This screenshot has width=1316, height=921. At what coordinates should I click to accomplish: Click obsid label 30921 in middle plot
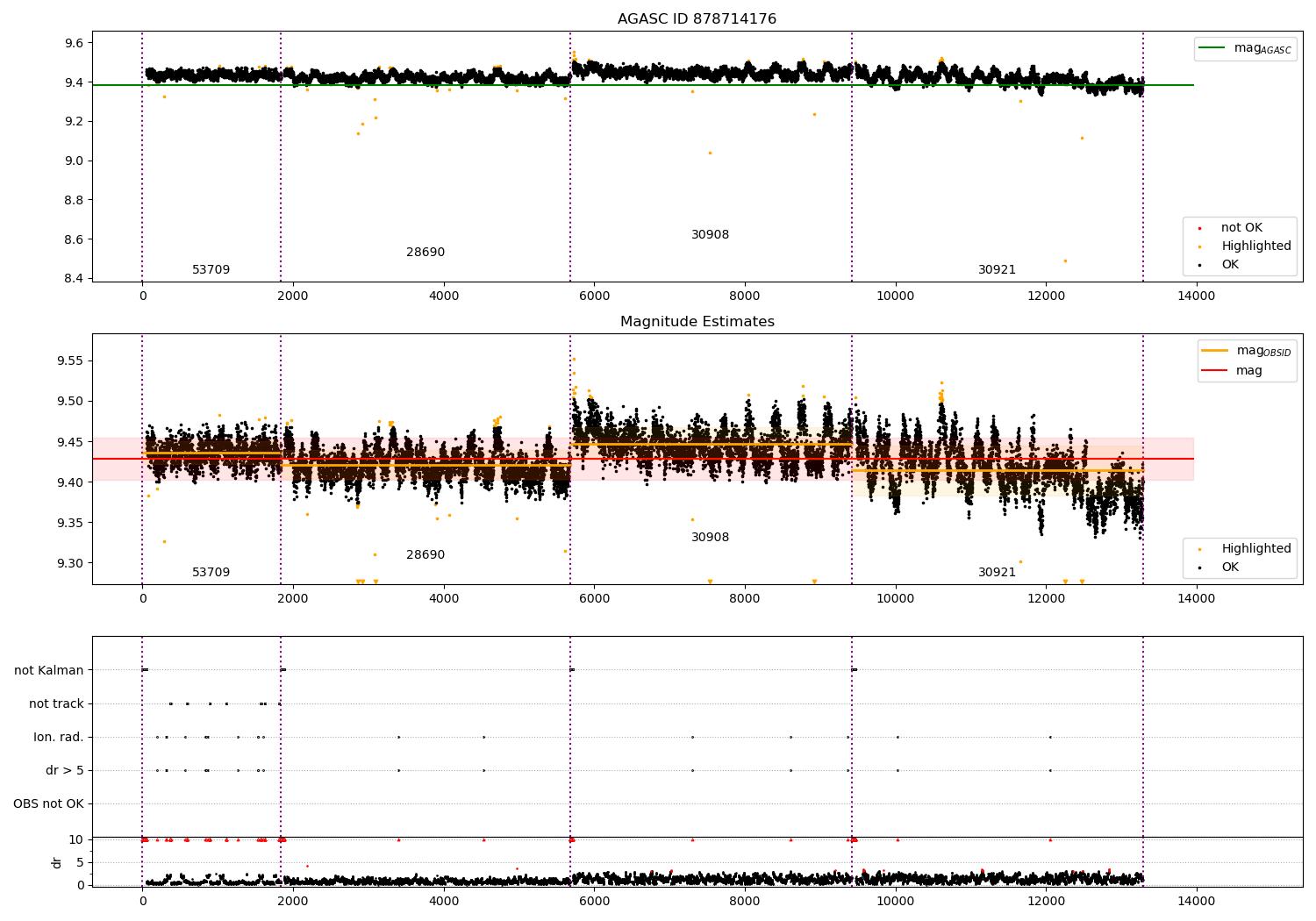coord(997,573)
